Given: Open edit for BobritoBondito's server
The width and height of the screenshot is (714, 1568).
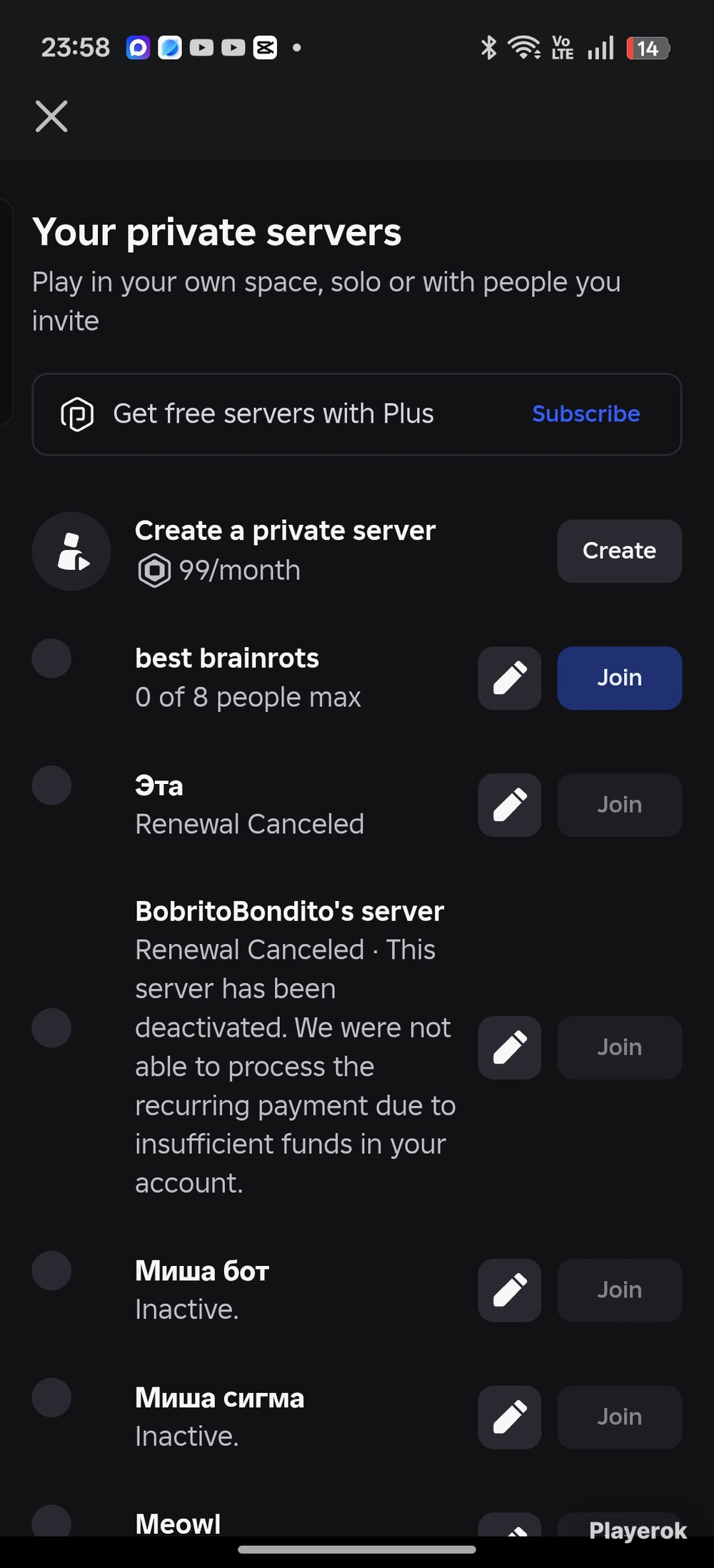Looking at the screenshot, I should click(x=510, y=1047).
